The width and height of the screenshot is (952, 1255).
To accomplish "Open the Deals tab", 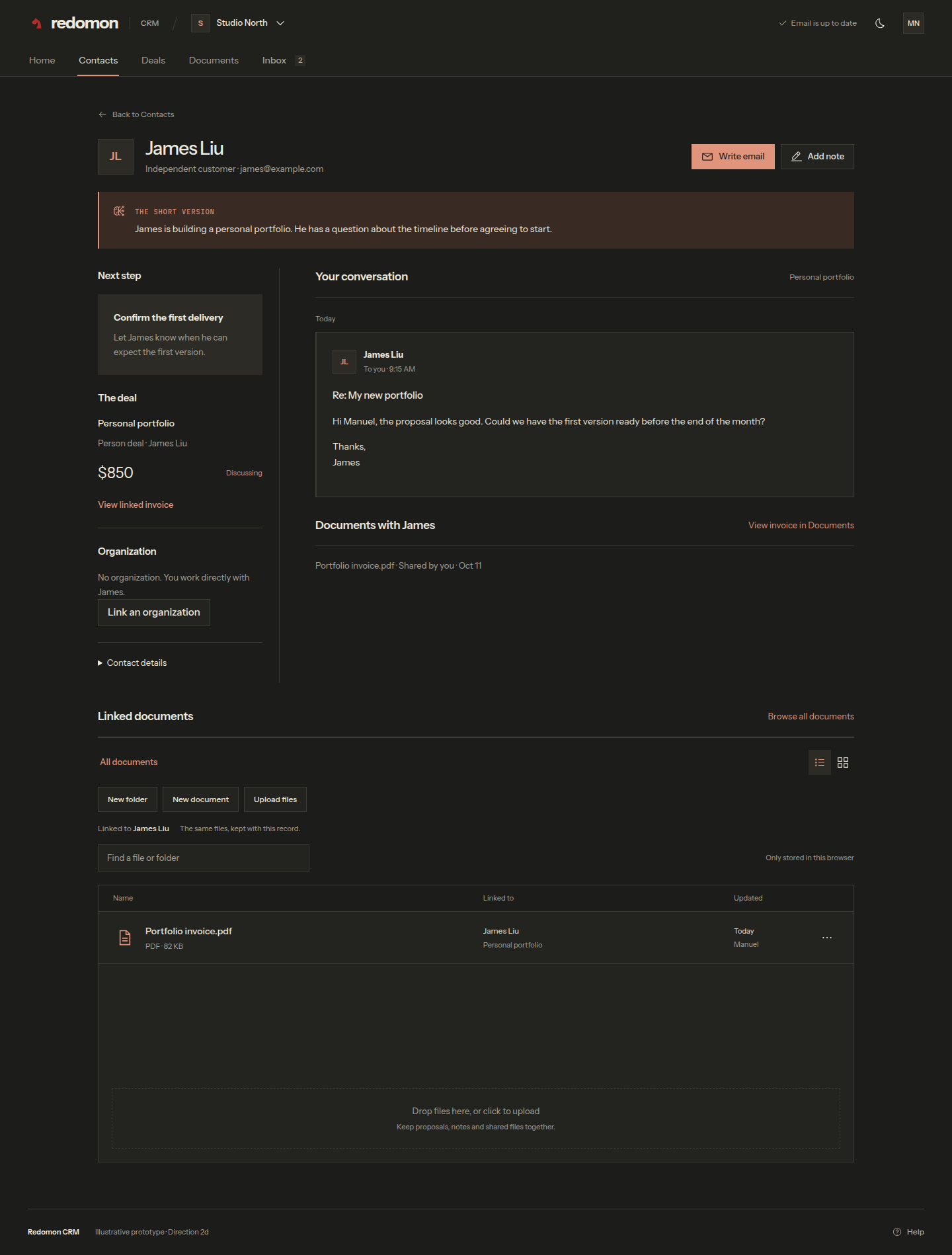I will coord(153,60).
